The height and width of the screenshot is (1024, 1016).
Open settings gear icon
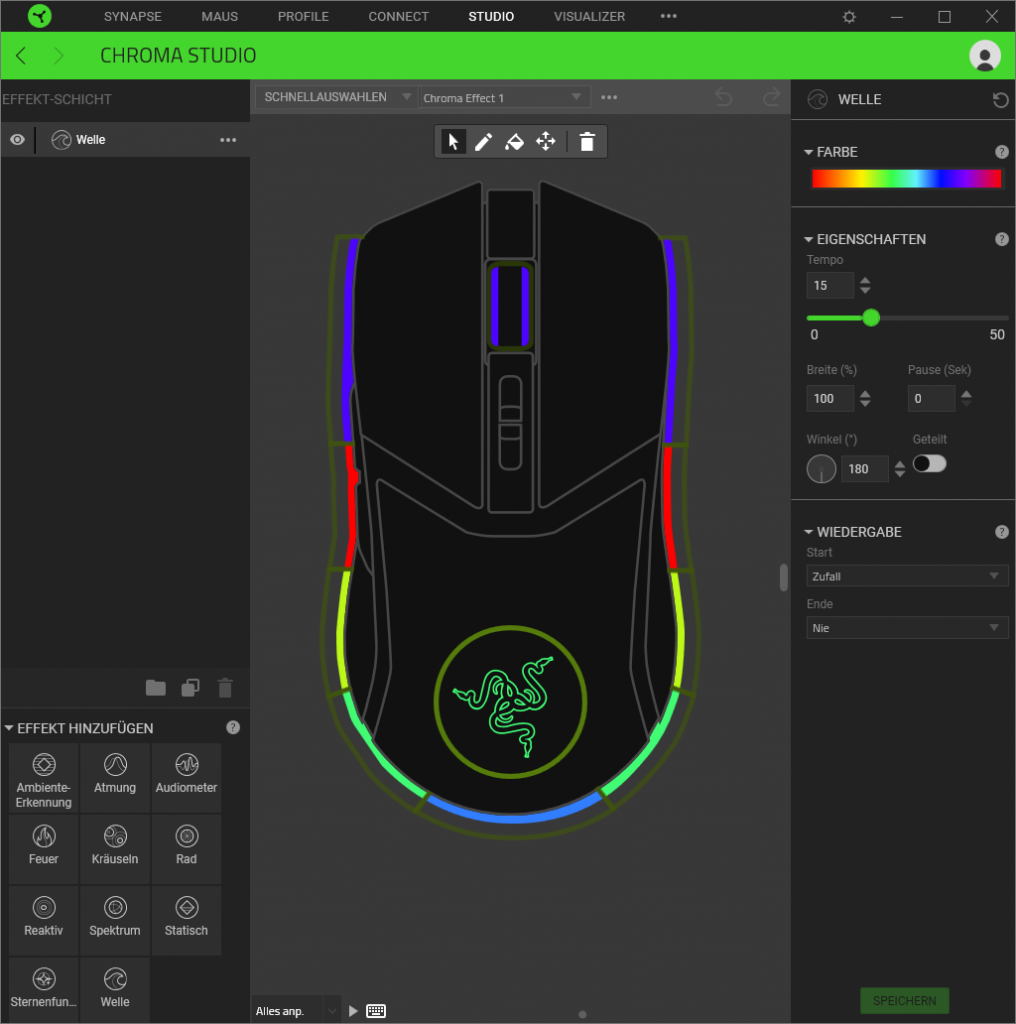(x=849, y=16)
